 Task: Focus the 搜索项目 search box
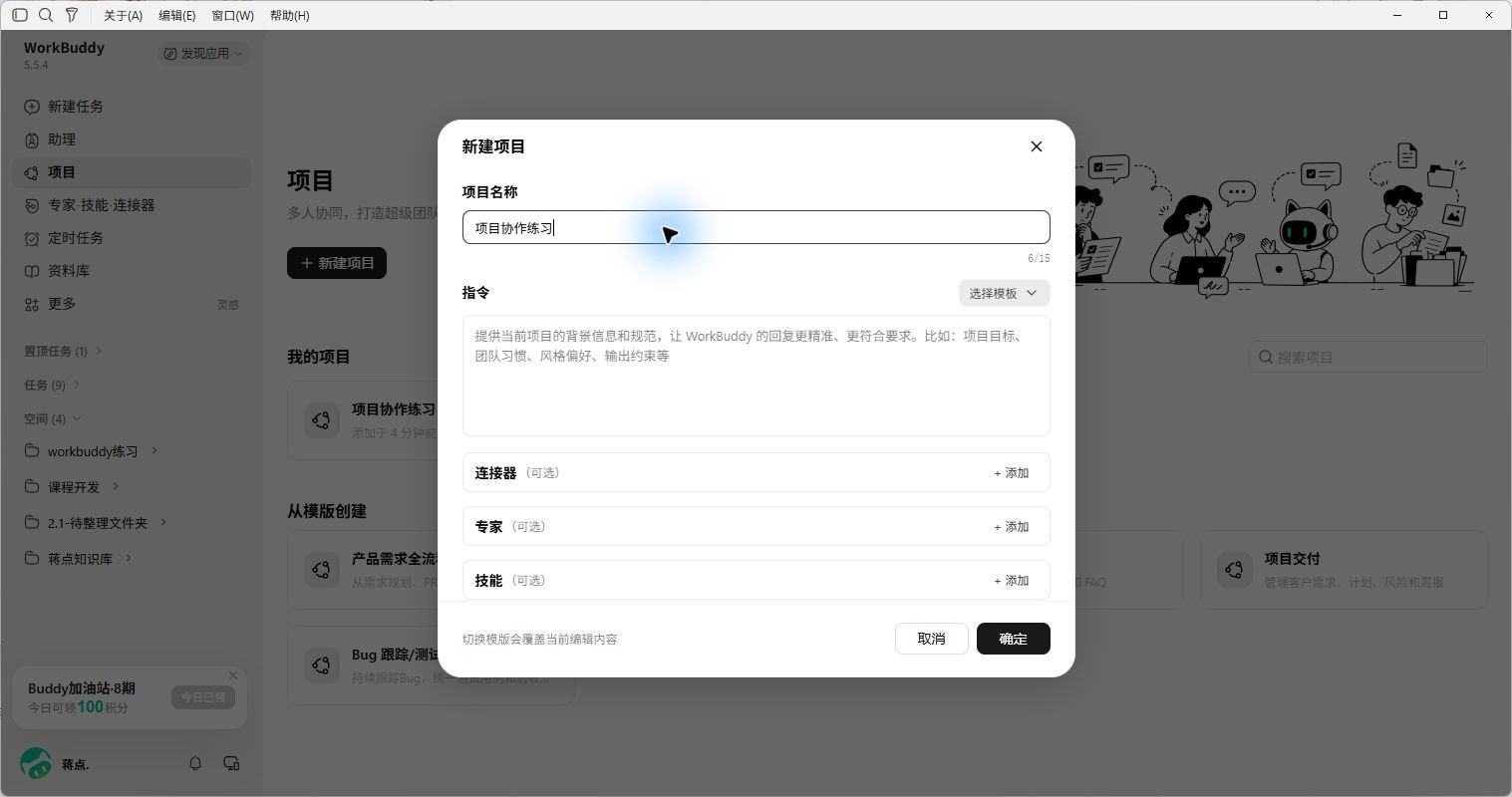point(1367,357)
